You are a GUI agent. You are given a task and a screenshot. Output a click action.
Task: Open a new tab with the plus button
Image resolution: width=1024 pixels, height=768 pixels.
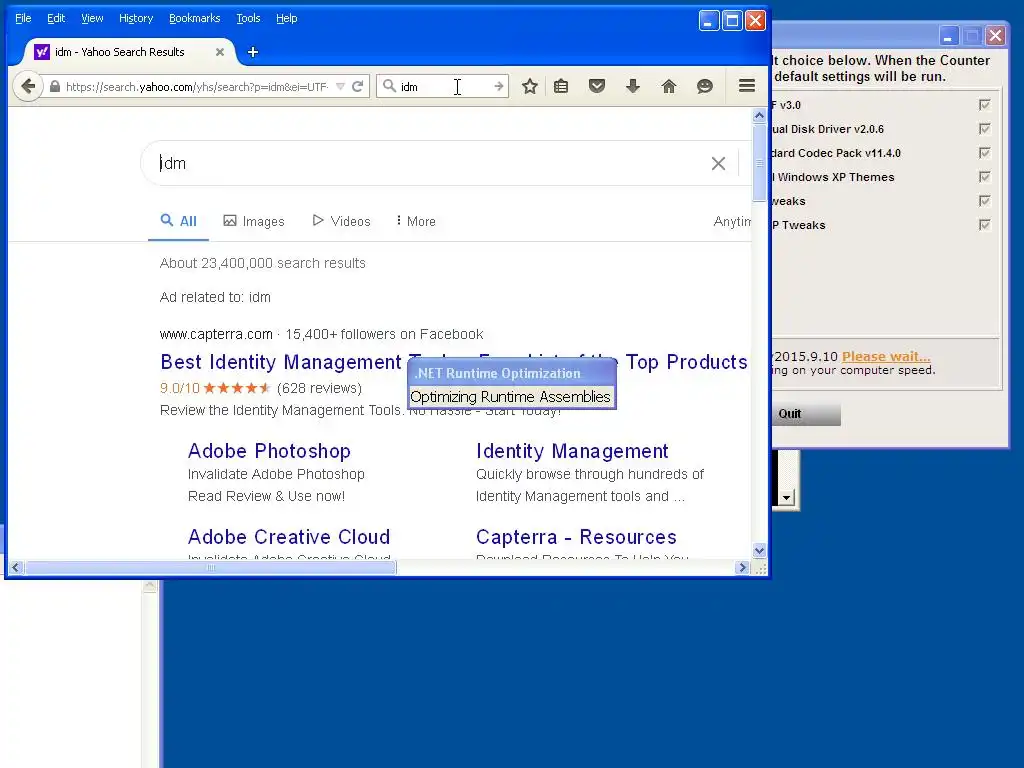[253, 52]
